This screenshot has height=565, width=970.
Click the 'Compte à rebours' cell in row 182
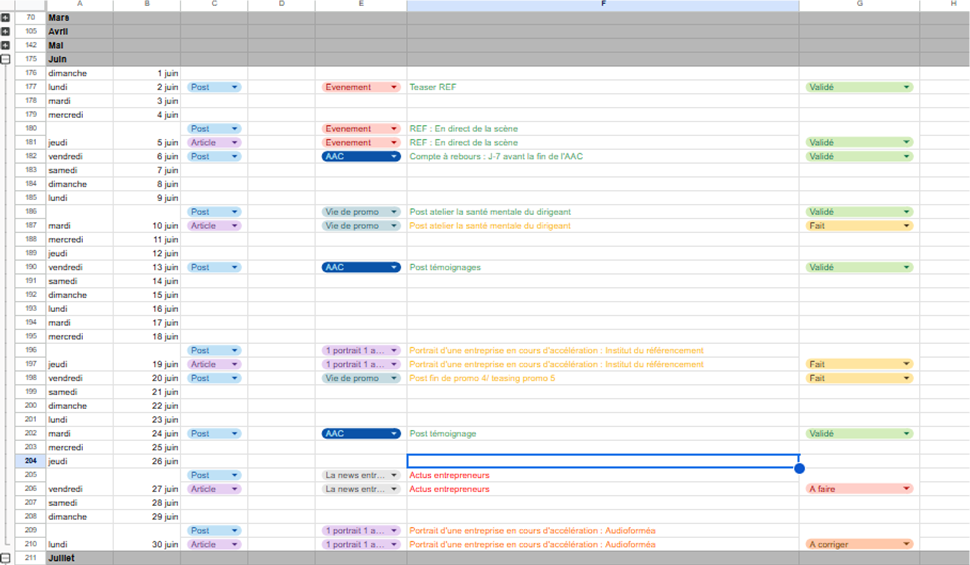600,157
